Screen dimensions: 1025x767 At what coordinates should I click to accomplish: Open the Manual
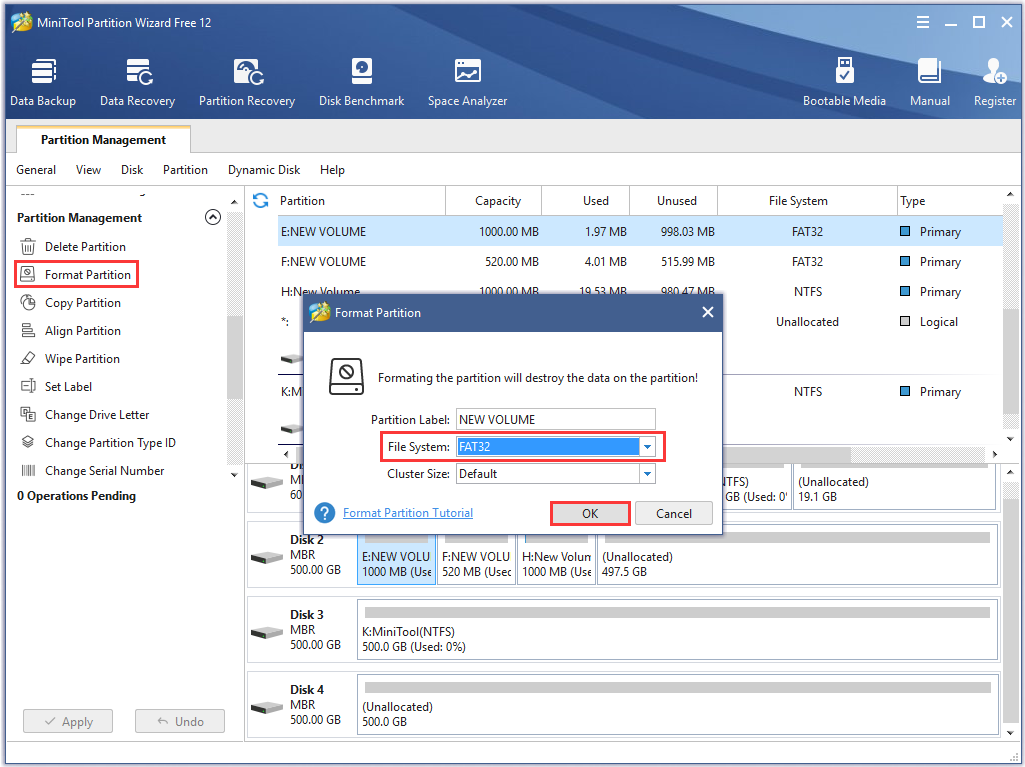tap(930, 82)
